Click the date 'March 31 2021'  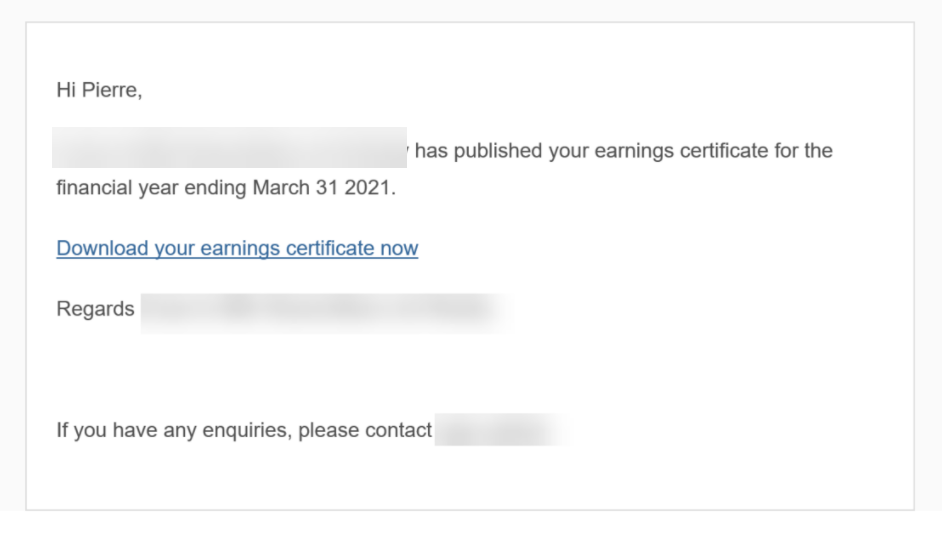[321, 188]
